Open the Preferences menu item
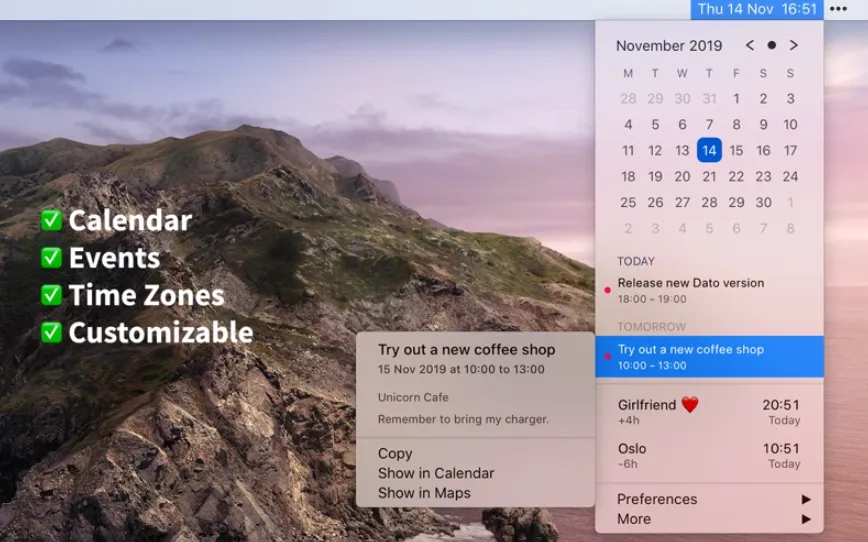The height and width of the screenshot is (542, 868). 710,499
